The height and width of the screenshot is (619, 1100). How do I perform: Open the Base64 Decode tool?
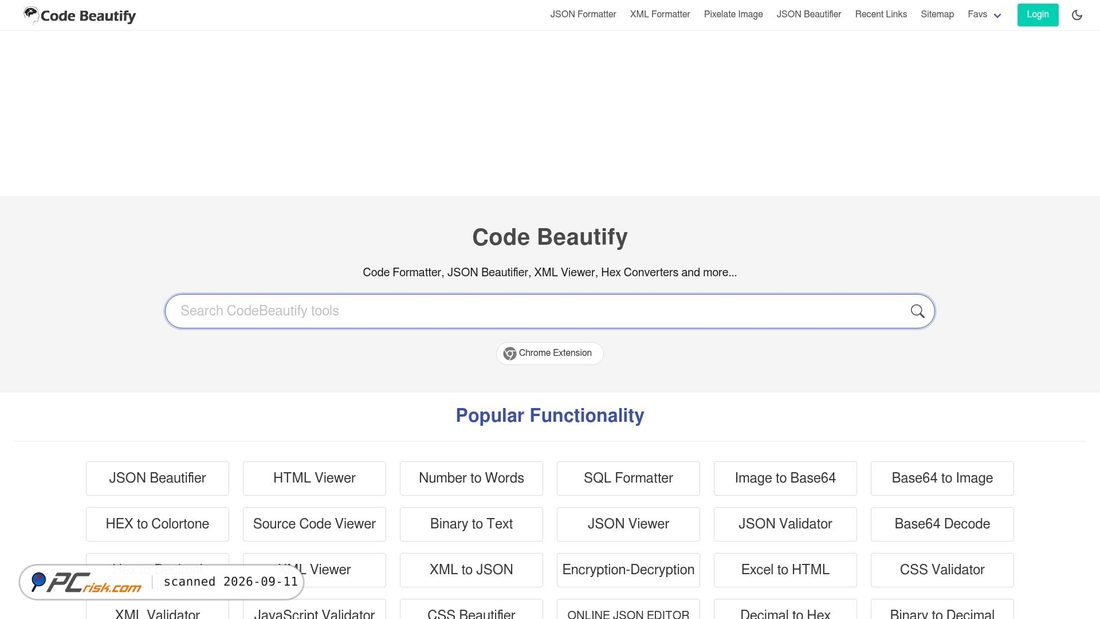coord(942,524)
